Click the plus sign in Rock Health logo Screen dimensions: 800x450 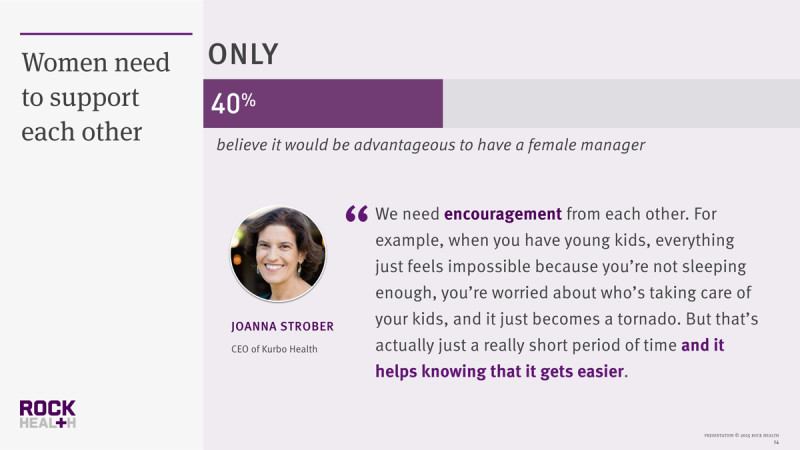click(61, 423)
